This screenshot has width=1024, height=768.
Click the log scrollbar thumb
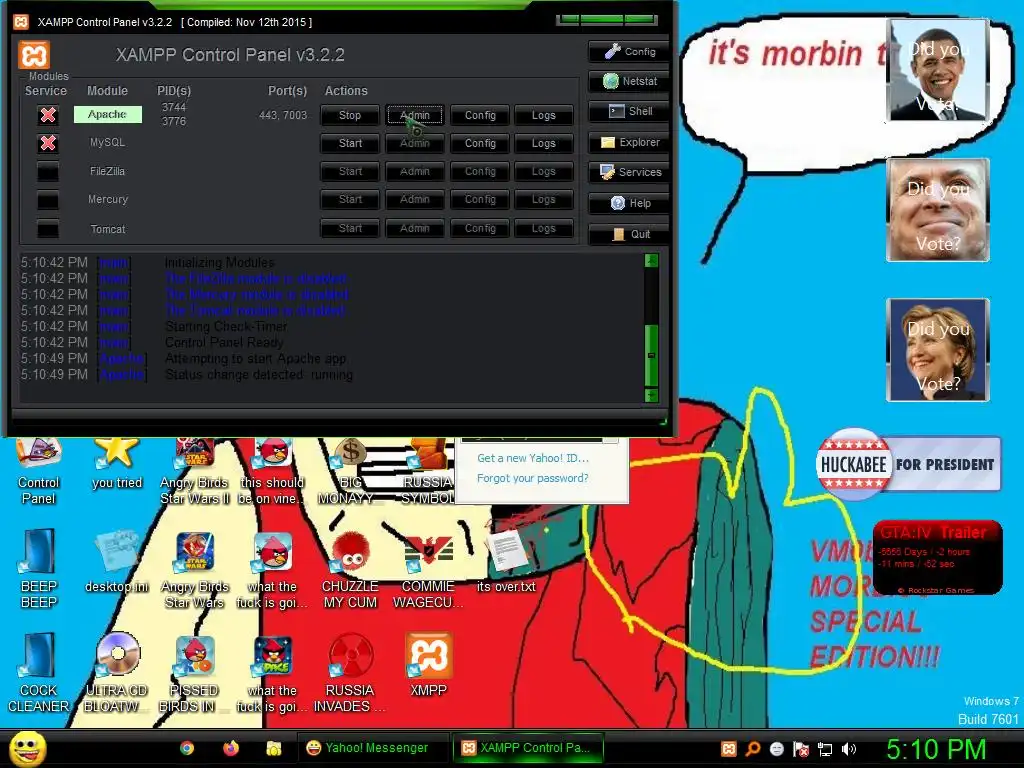tap(651, 355)
